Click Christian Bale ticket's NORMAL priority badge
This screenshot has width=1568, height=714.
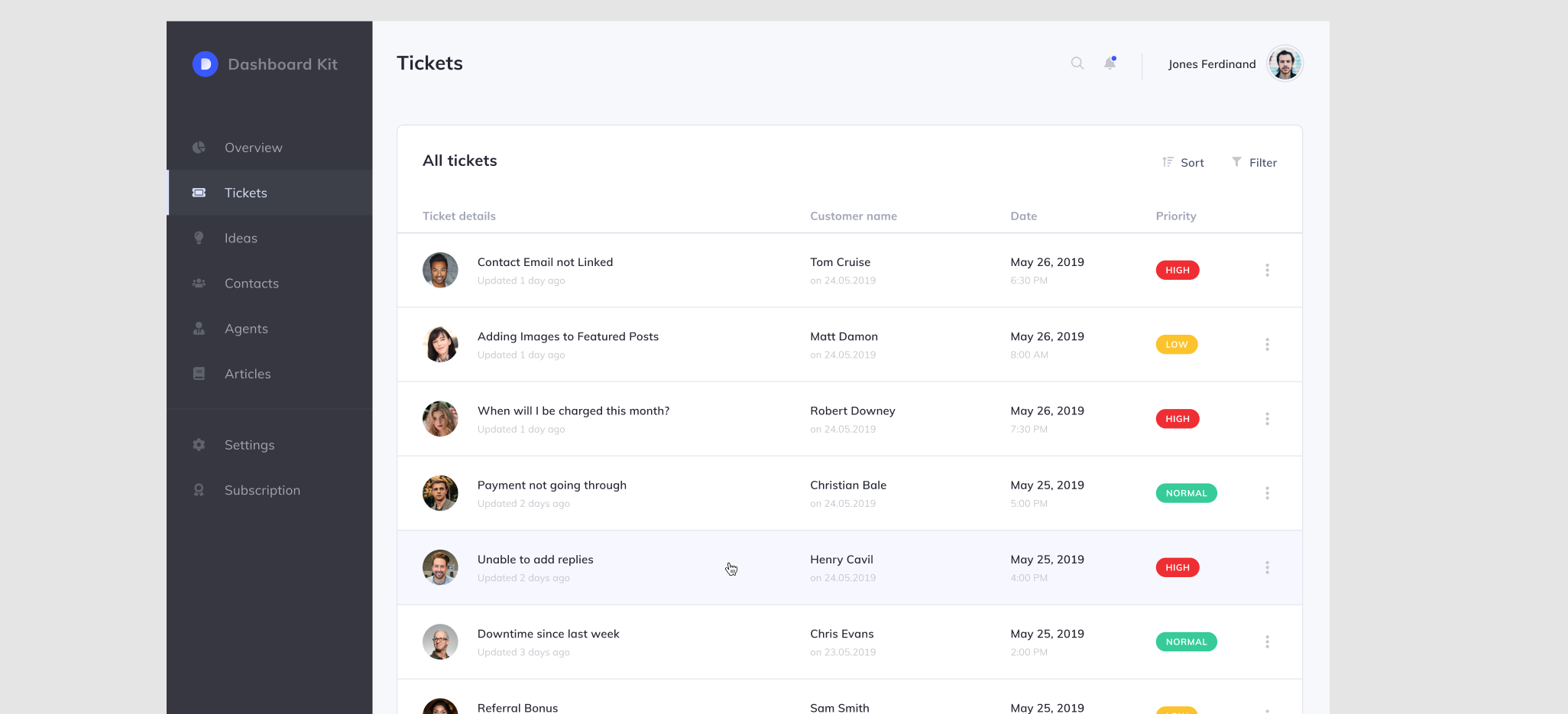click(x=1187, y=493)
